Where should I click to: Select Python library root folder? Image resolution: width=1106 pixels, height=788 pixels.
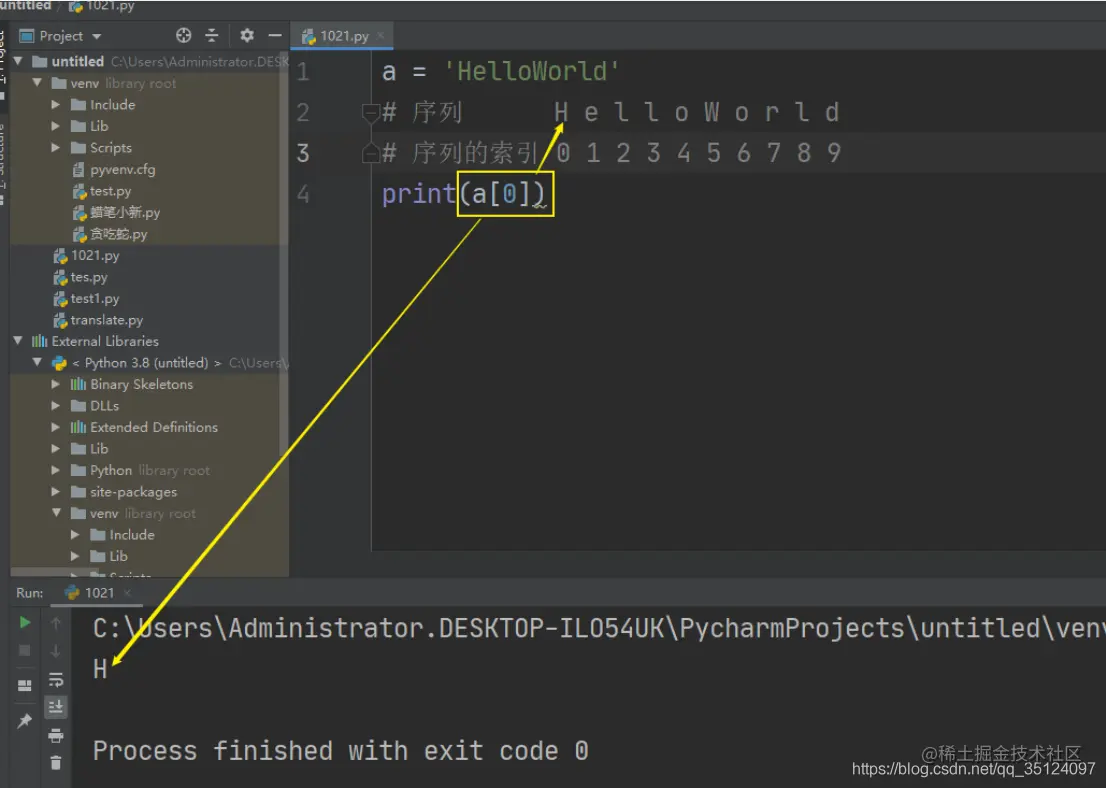point(140,471)
